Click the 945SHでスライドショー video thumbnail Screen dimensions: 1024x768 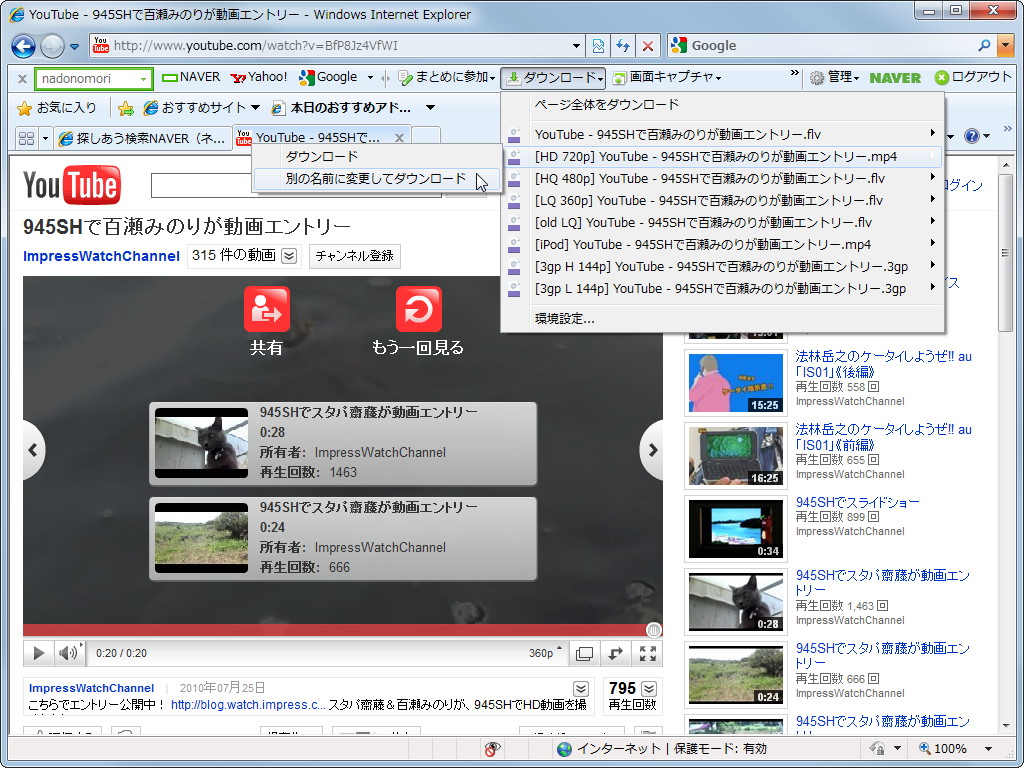[x=735, y=528]
